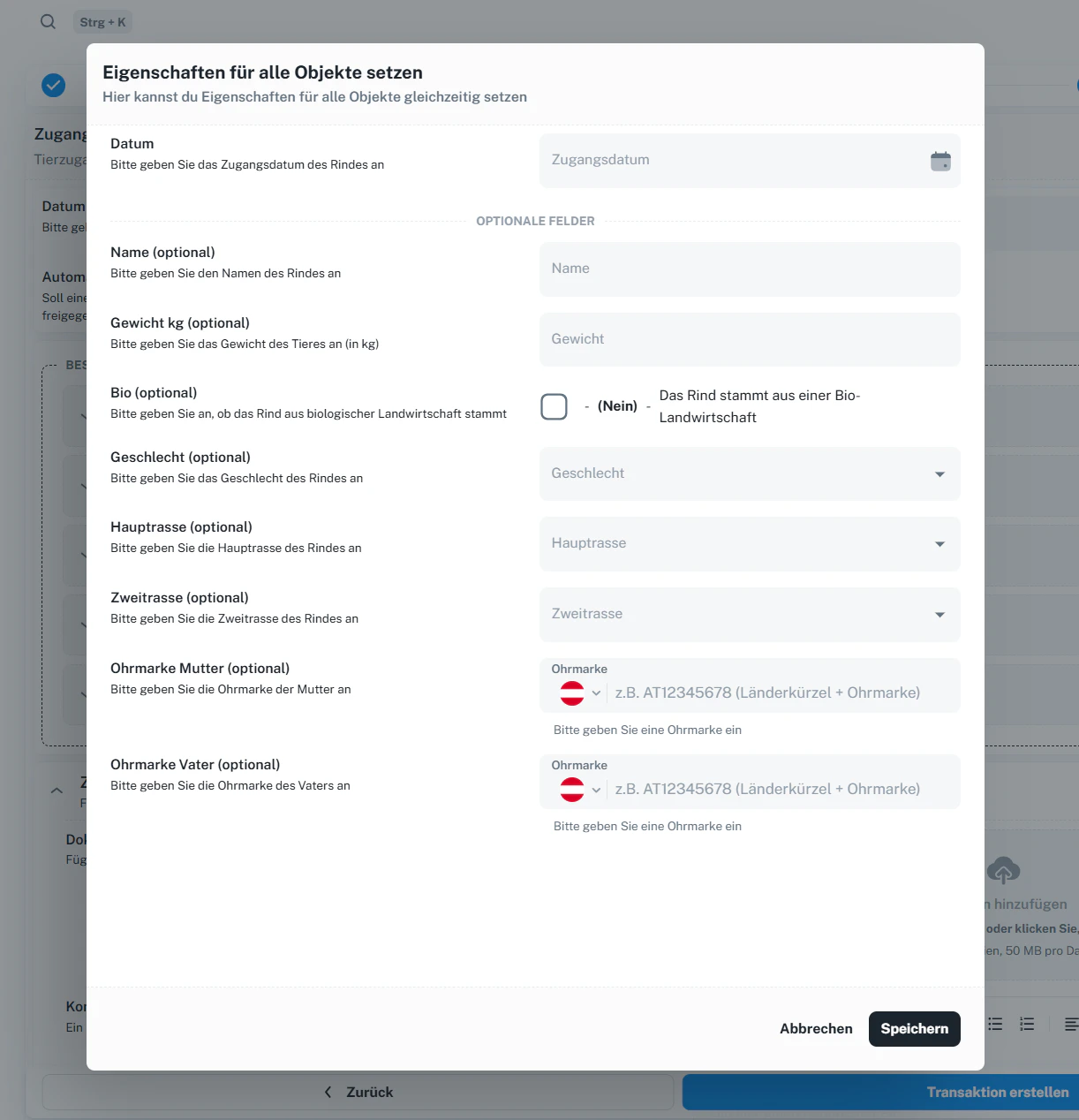Click the back chevron on the Zurück button

point(328,1093)
